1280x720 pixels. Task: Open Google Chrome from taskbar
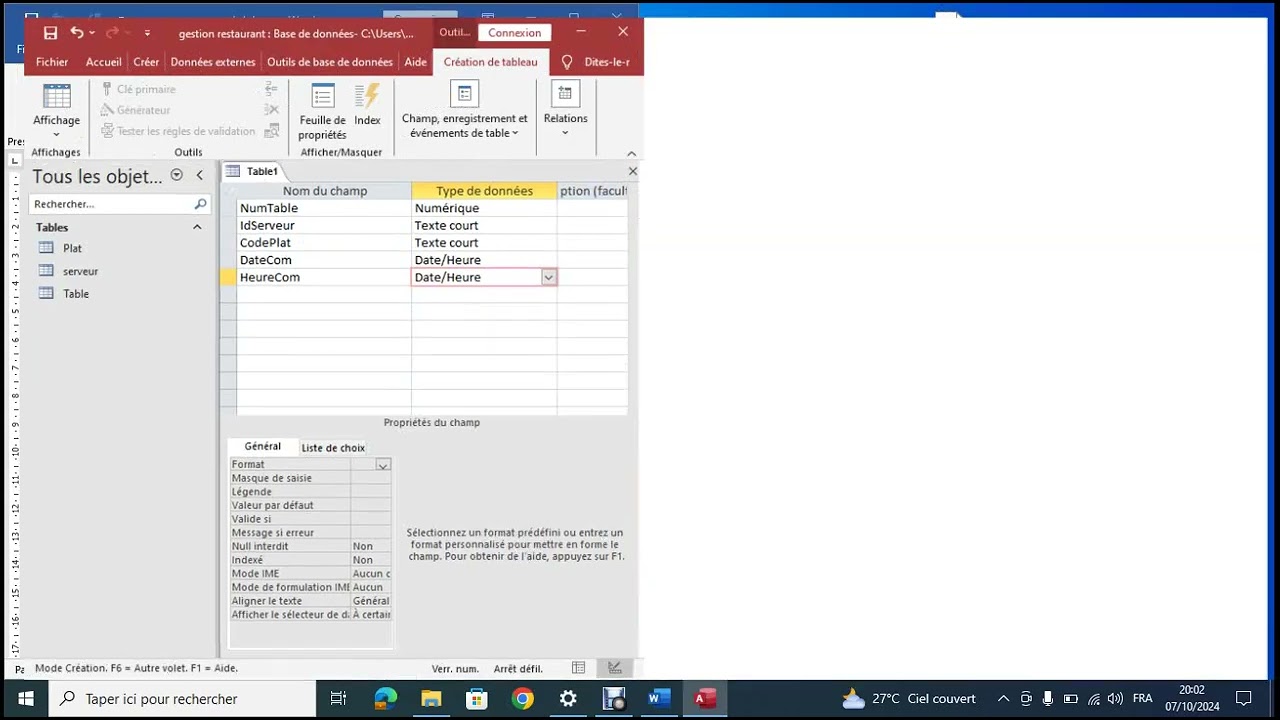tap(522, 699)
